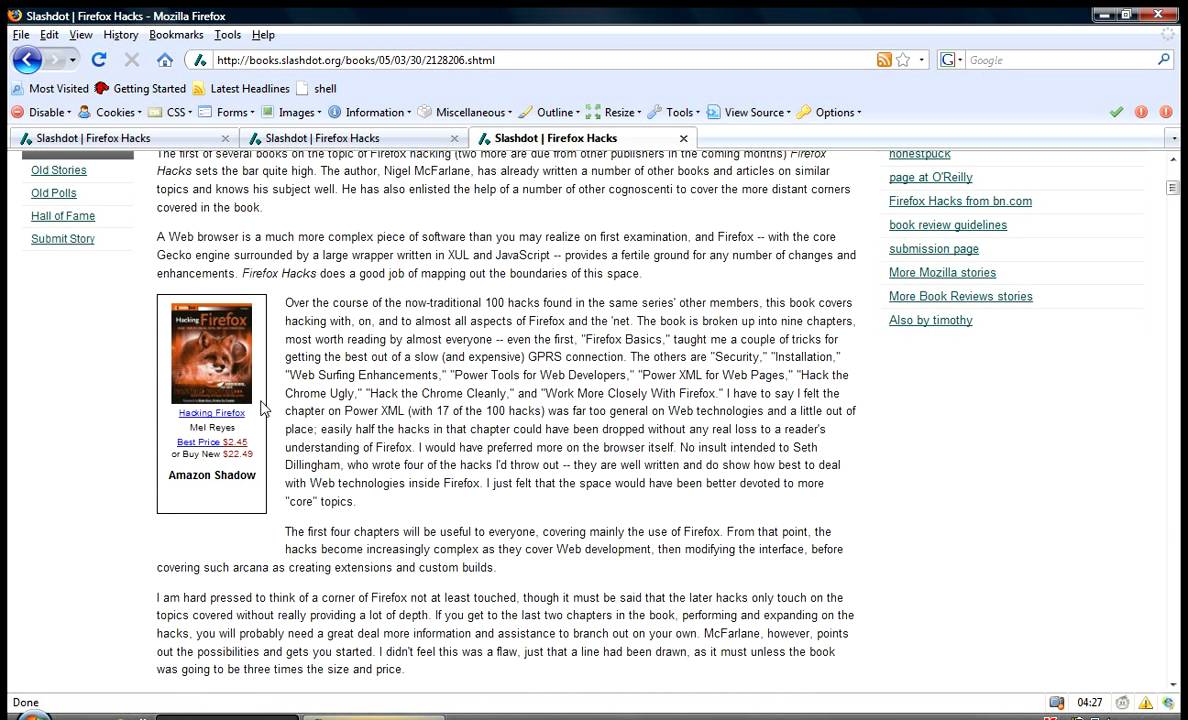Open the Help menu
Screen dimensions: 1188x720
263,35
